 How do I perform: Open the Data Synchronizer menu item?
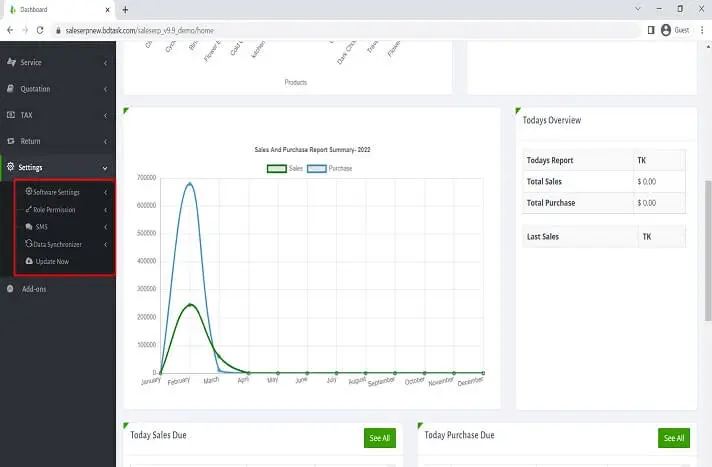click(x=57, y=244)
